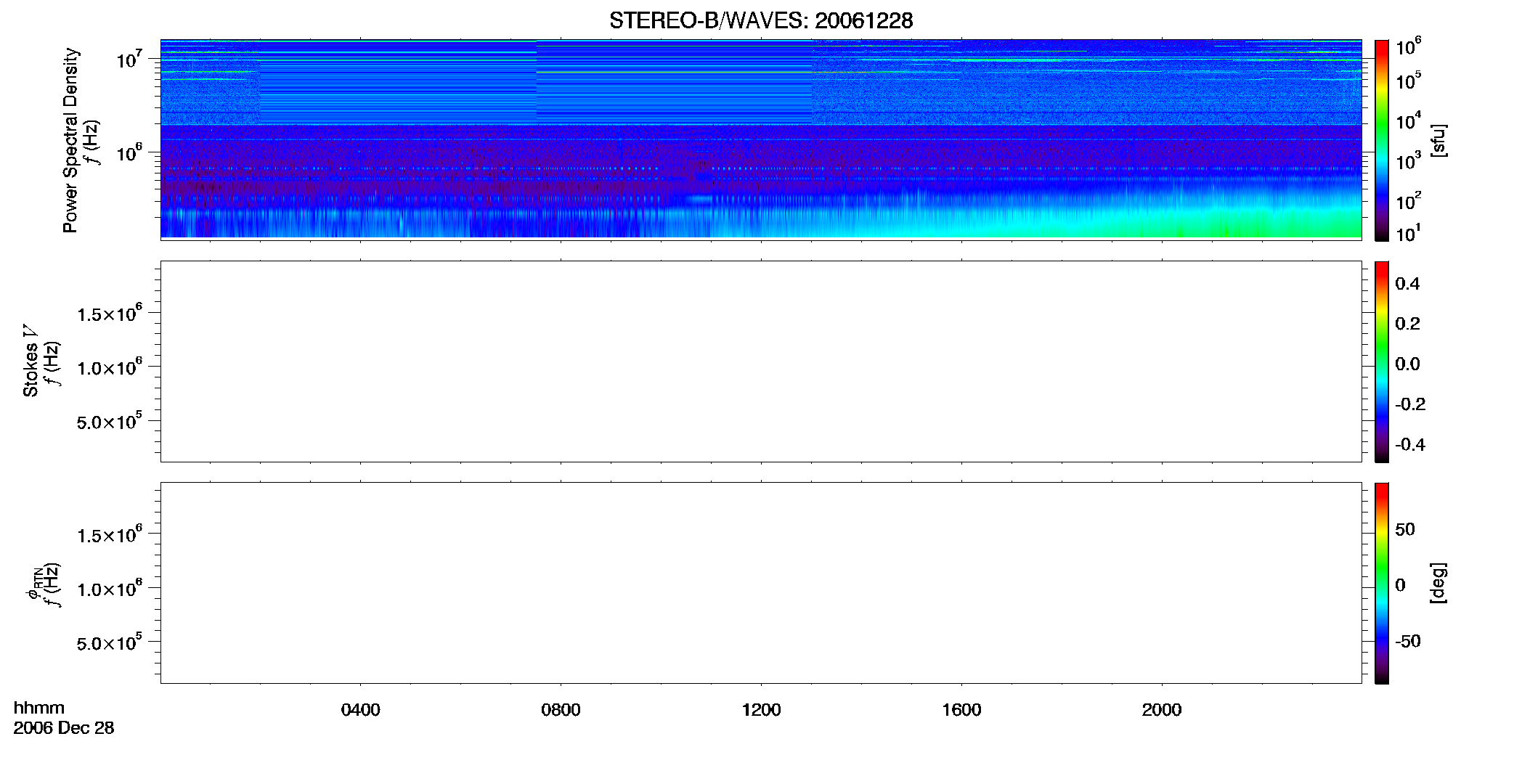Click the -50 degree colorbar label
Image resolution: width=1522 pixels, height=784 pixels.
(x=1407, y=641)
